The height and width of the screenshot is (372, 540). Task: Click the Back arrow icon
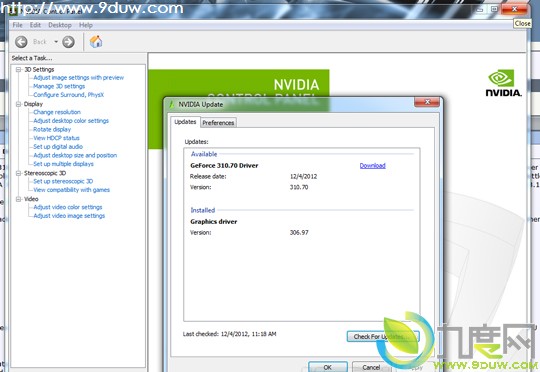[x=21, y=42]
